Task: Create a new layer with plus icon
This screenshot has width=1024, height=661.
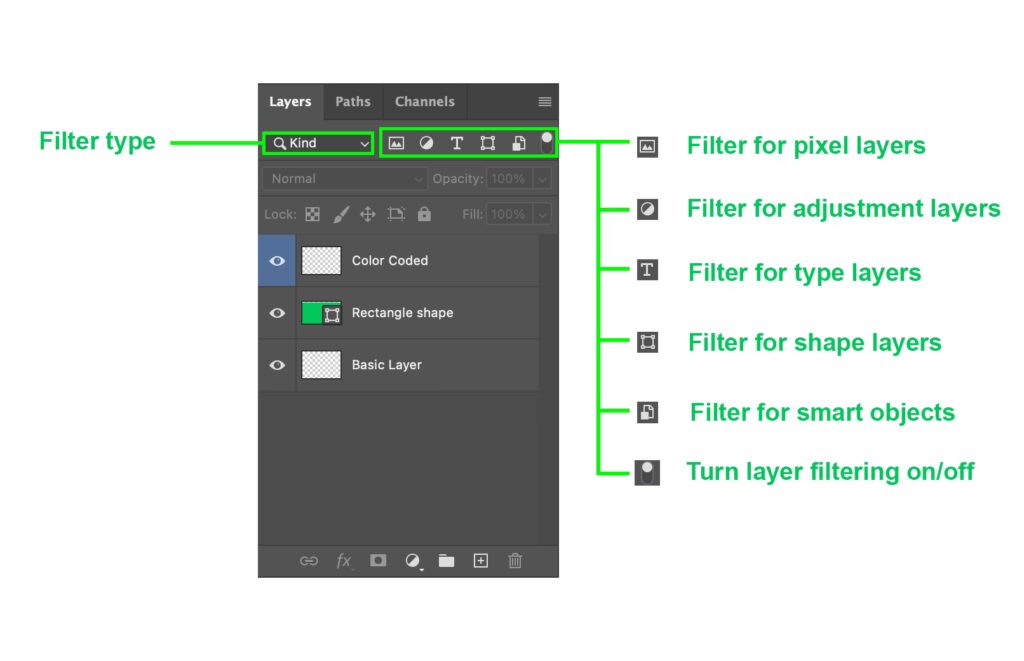Action: tap(481, 561)
